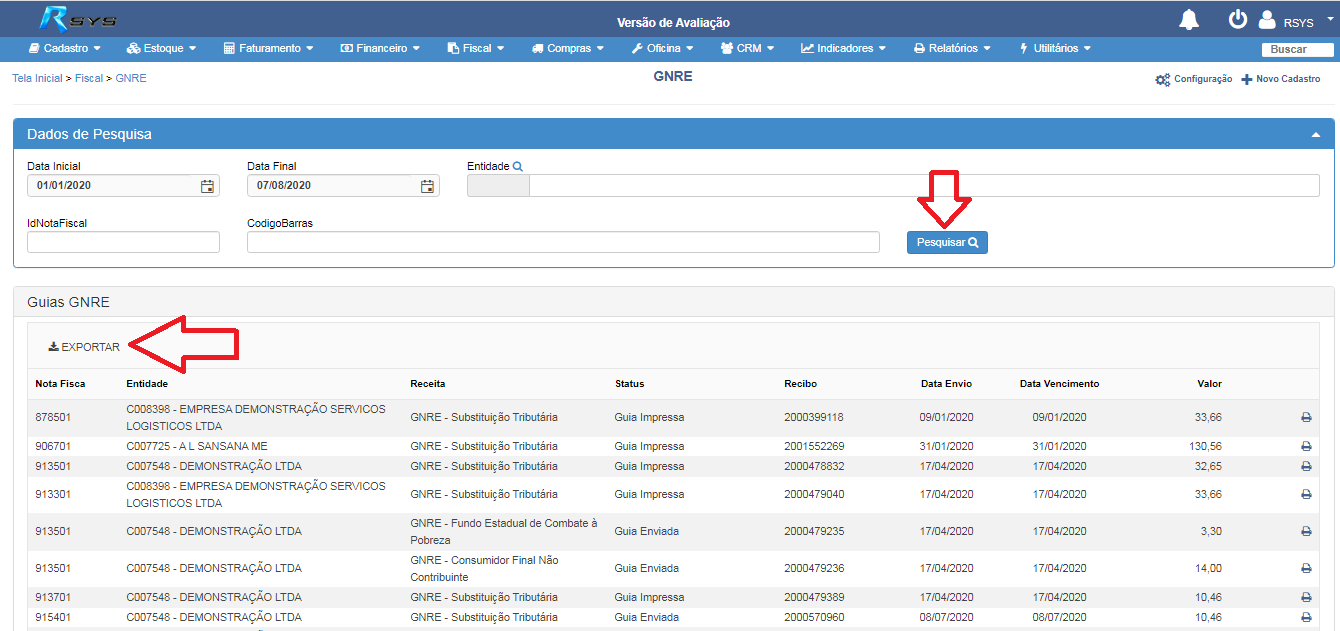Select nota fiscal "913701" cell
The image size is (1340, 631).
coord(52,597)
